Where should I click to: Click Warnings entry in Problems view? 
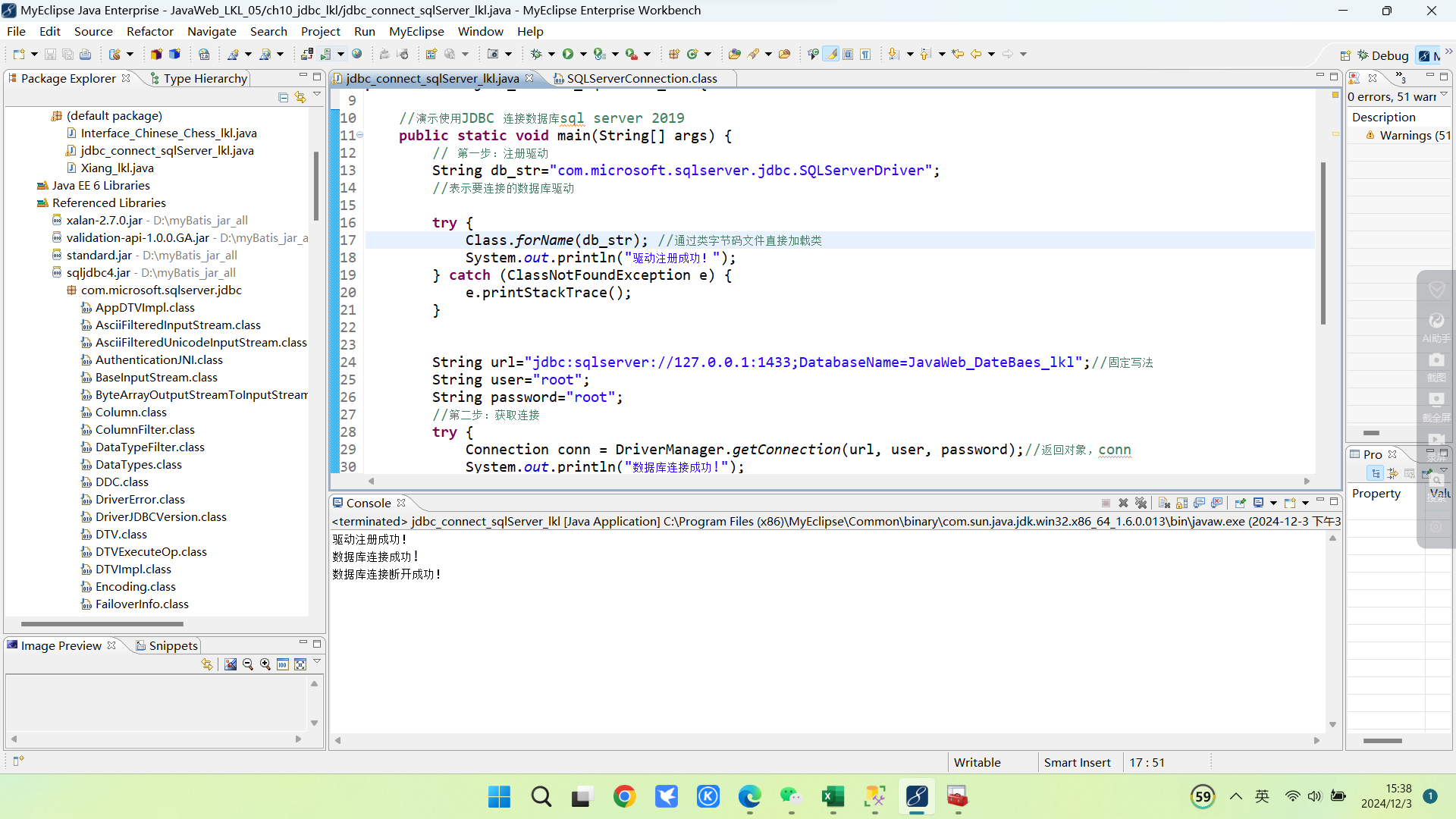[x=1409, y=135]
